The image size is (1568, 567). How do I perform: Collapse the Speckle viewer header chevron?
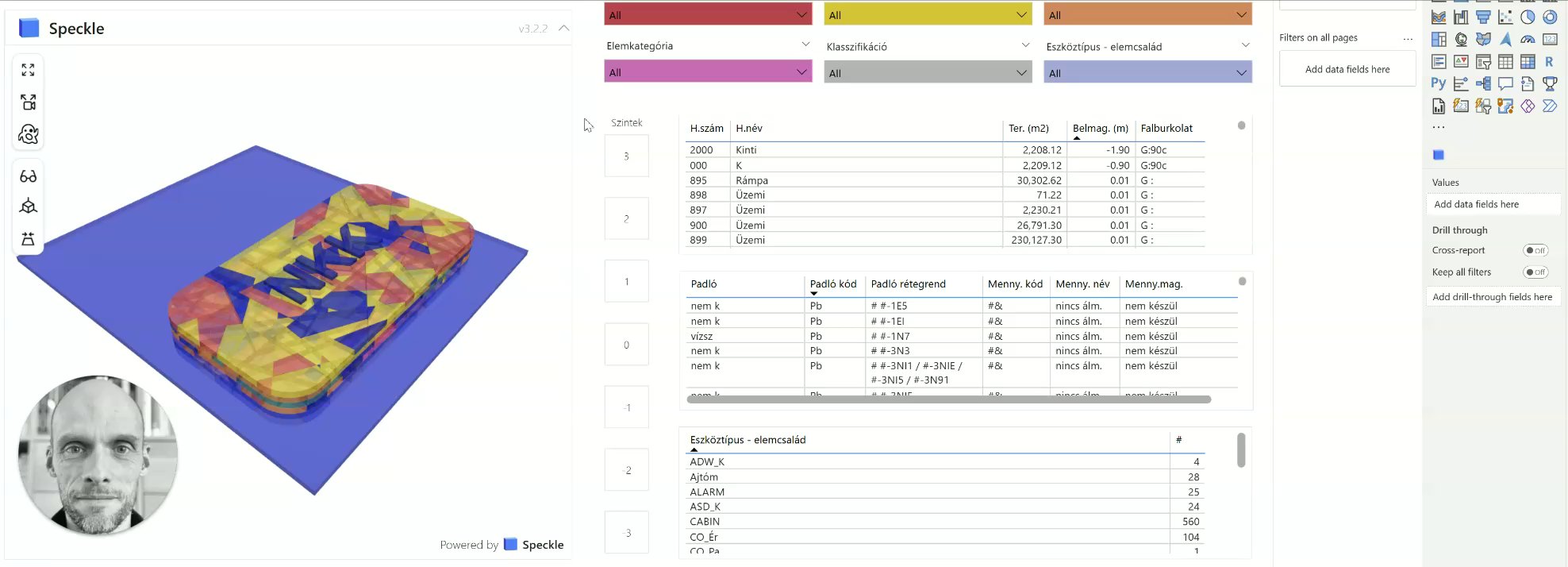(563, 28)
